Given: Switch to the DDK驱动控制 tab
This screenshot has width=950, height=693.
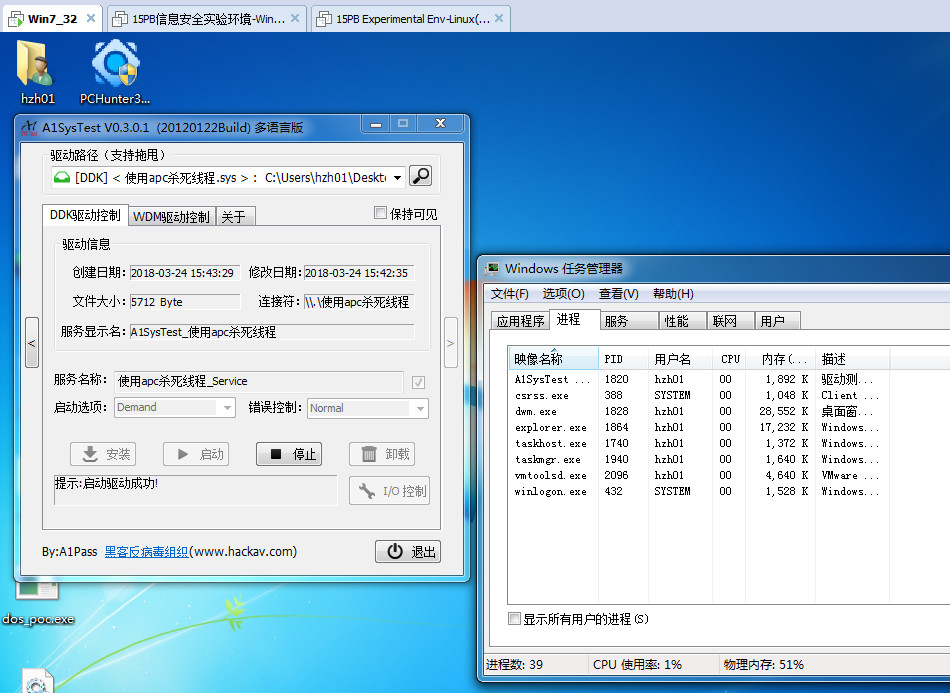Looking at the screenshot, I should coord(85,215).
